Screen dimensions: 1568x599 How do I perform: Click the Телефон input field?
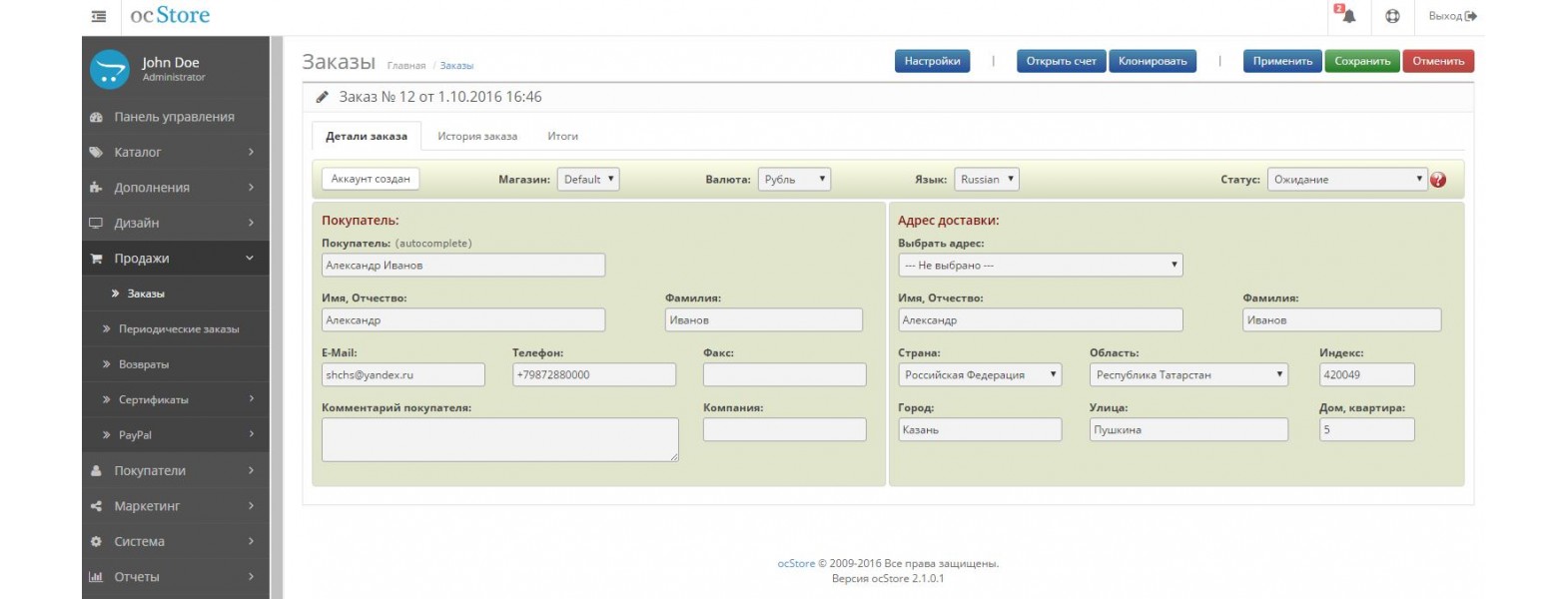click(594, 375)
